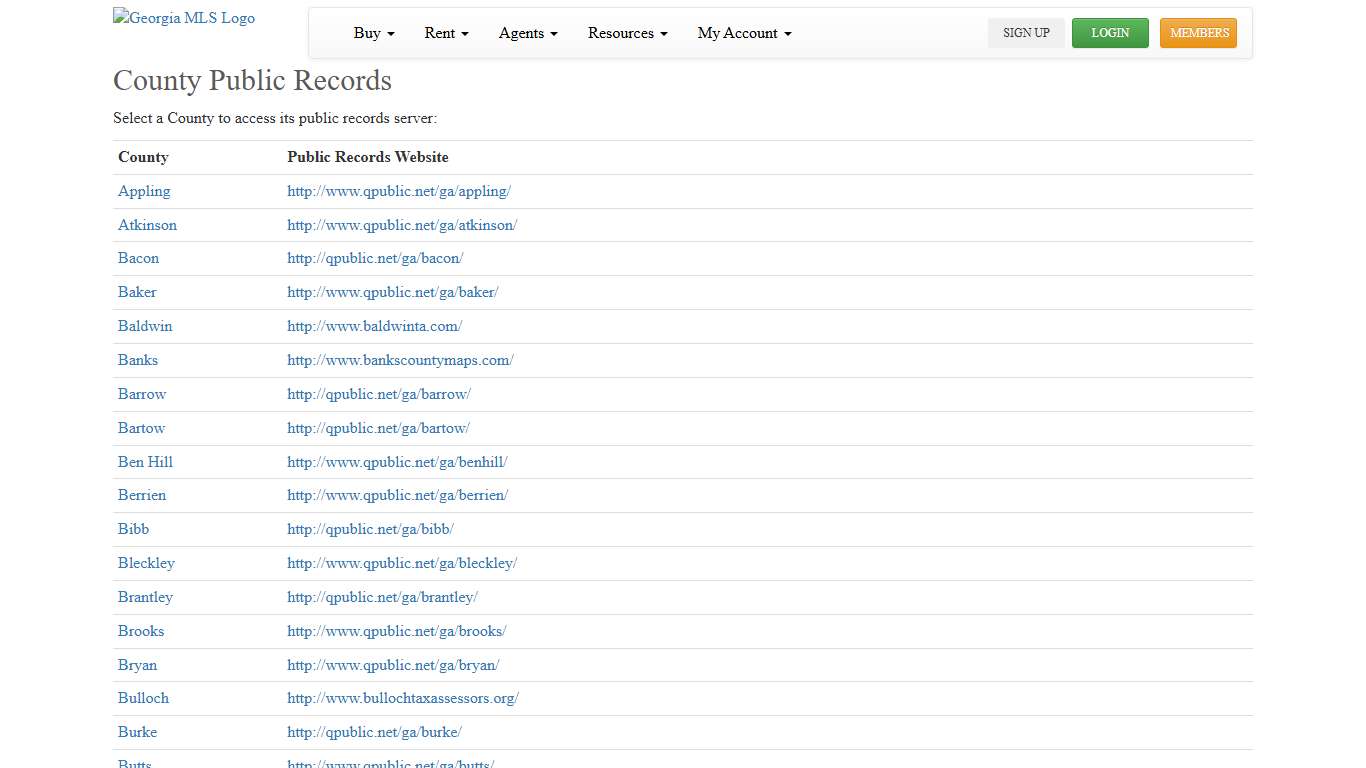1366x768 pixels.
Task: Select the Ben Hill county link
Action: tap(145, 462)
